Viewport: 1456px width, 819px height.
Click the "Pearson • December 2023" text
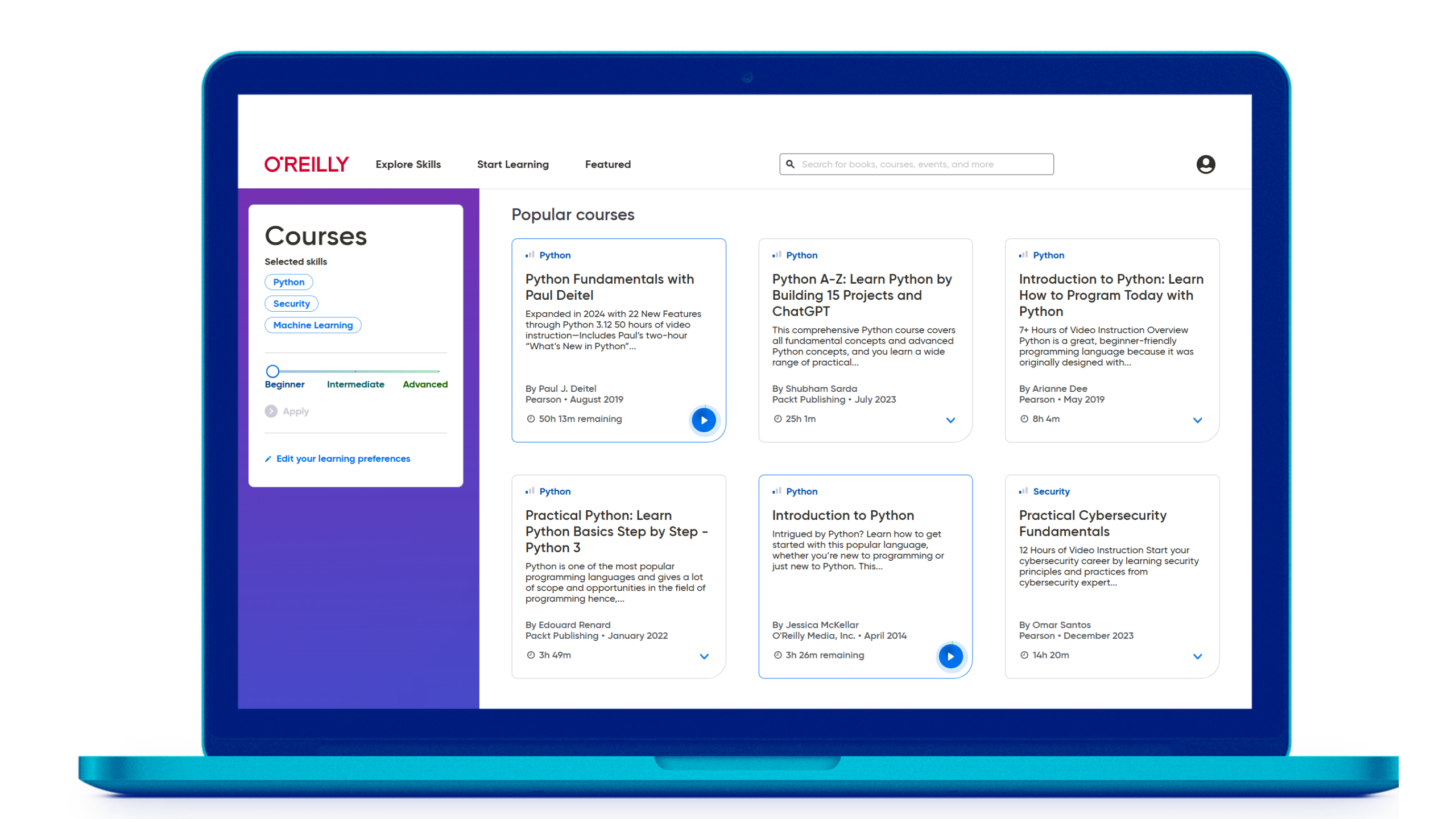click(1076, 636)
